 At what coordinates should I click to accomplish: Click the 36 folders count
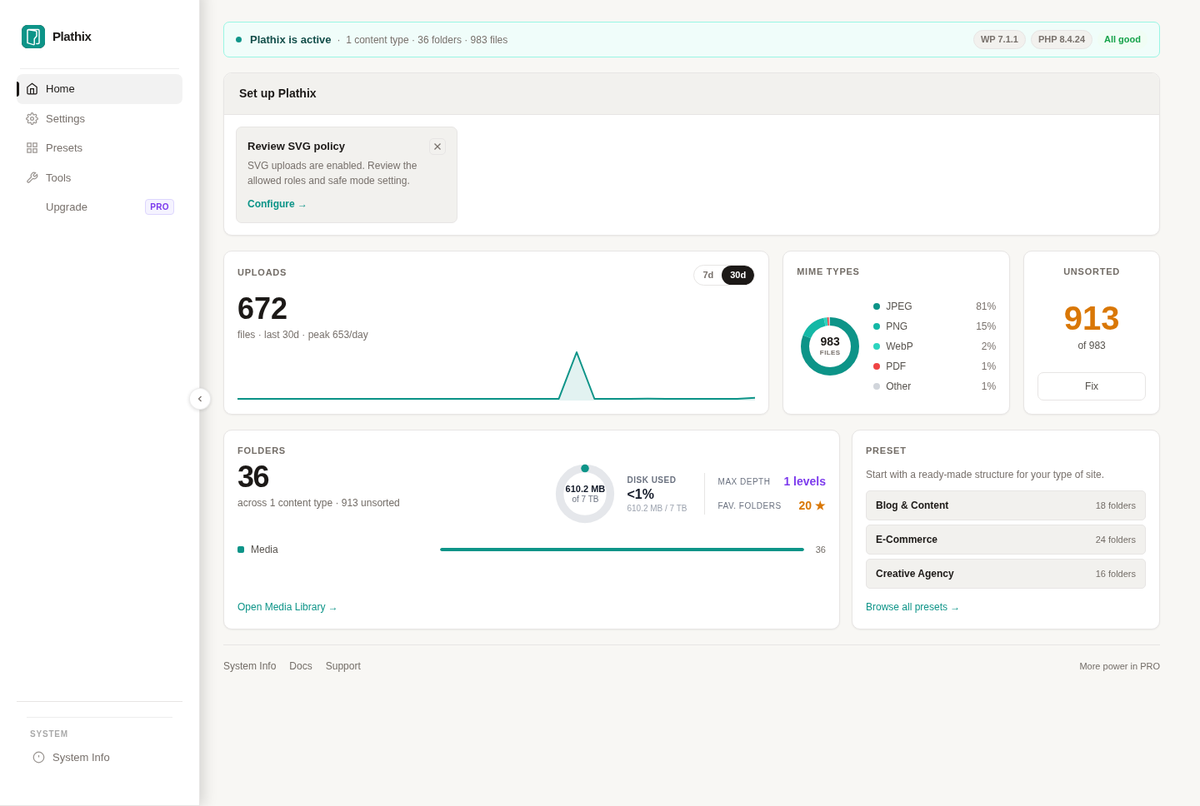click(x=253, y=477)
